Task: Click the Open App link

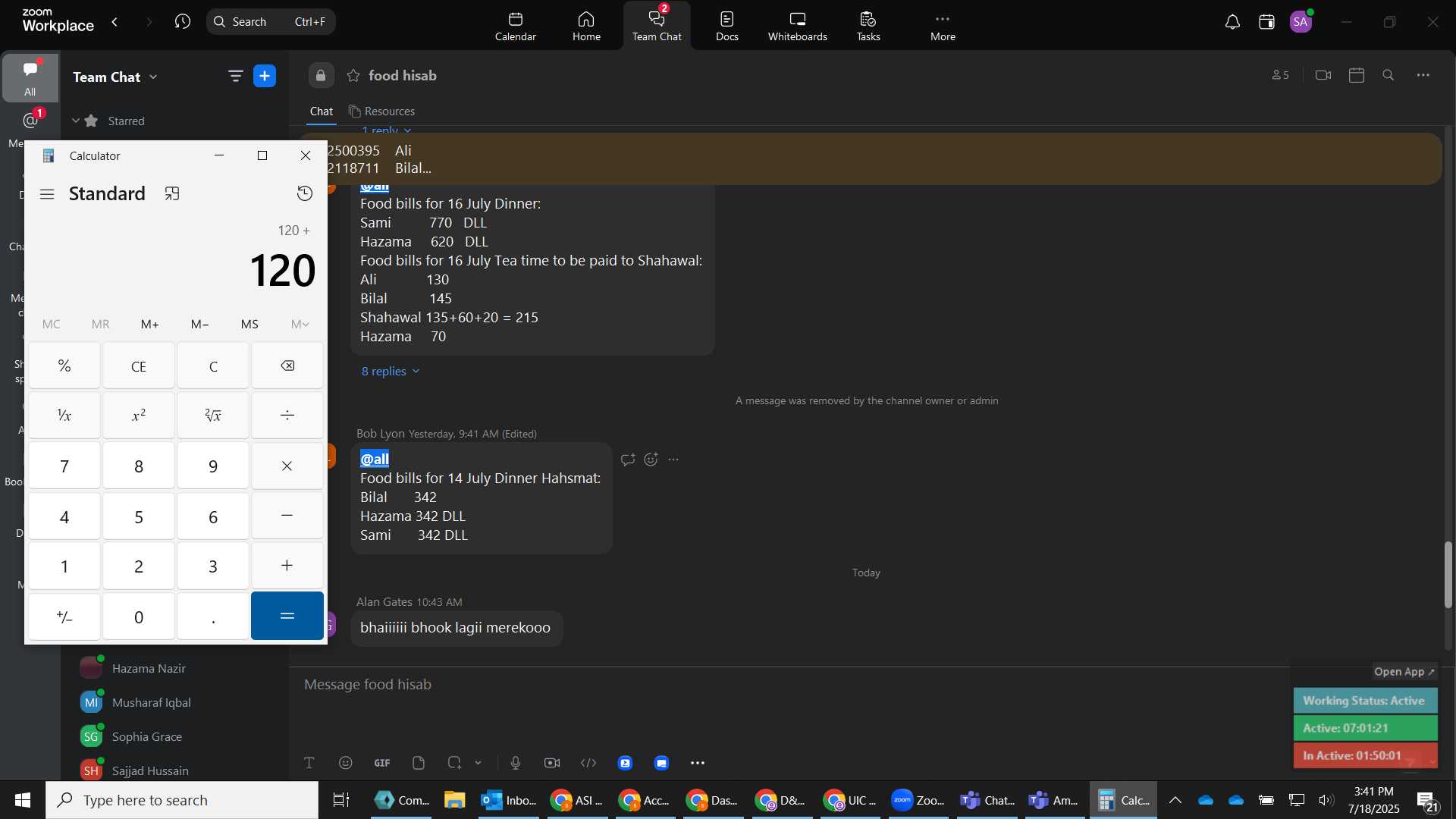Action: [x=1404, y=672]
